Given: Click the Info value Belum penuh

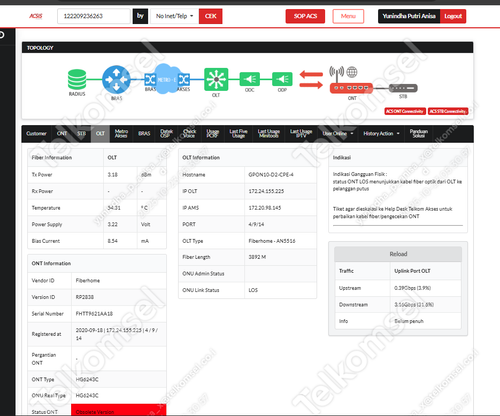Looking at the screenshot, I should pyautogui.click(x=409, y=321).
